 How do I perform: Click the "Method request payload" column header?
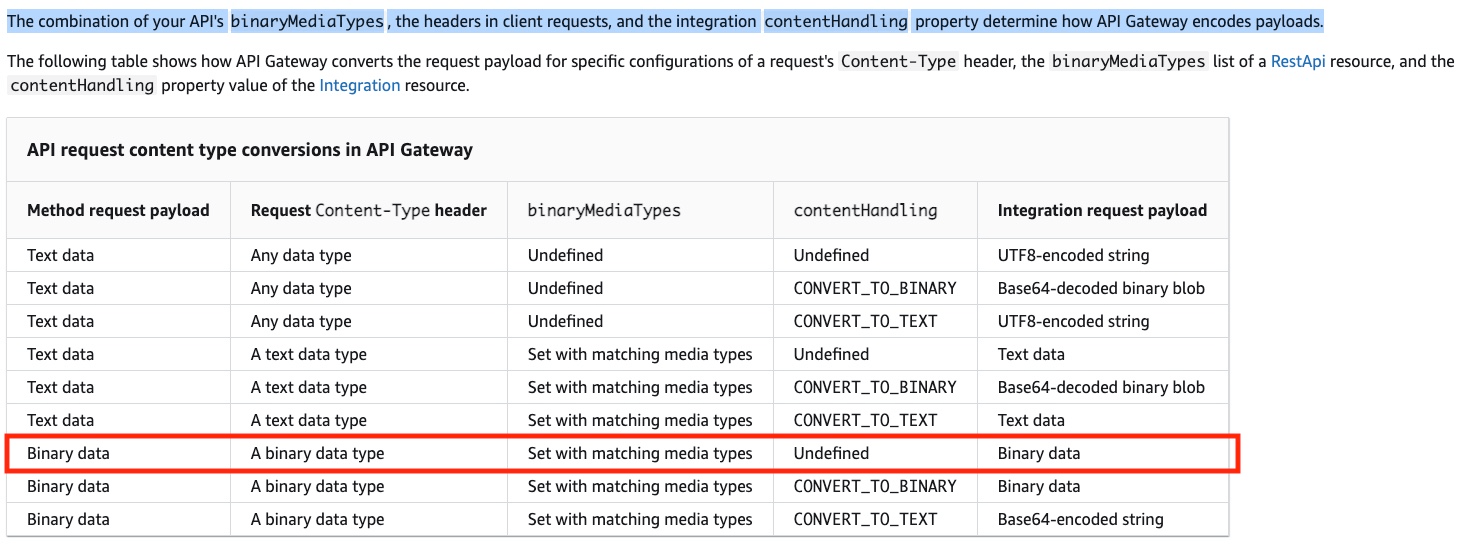click(118, 210)
